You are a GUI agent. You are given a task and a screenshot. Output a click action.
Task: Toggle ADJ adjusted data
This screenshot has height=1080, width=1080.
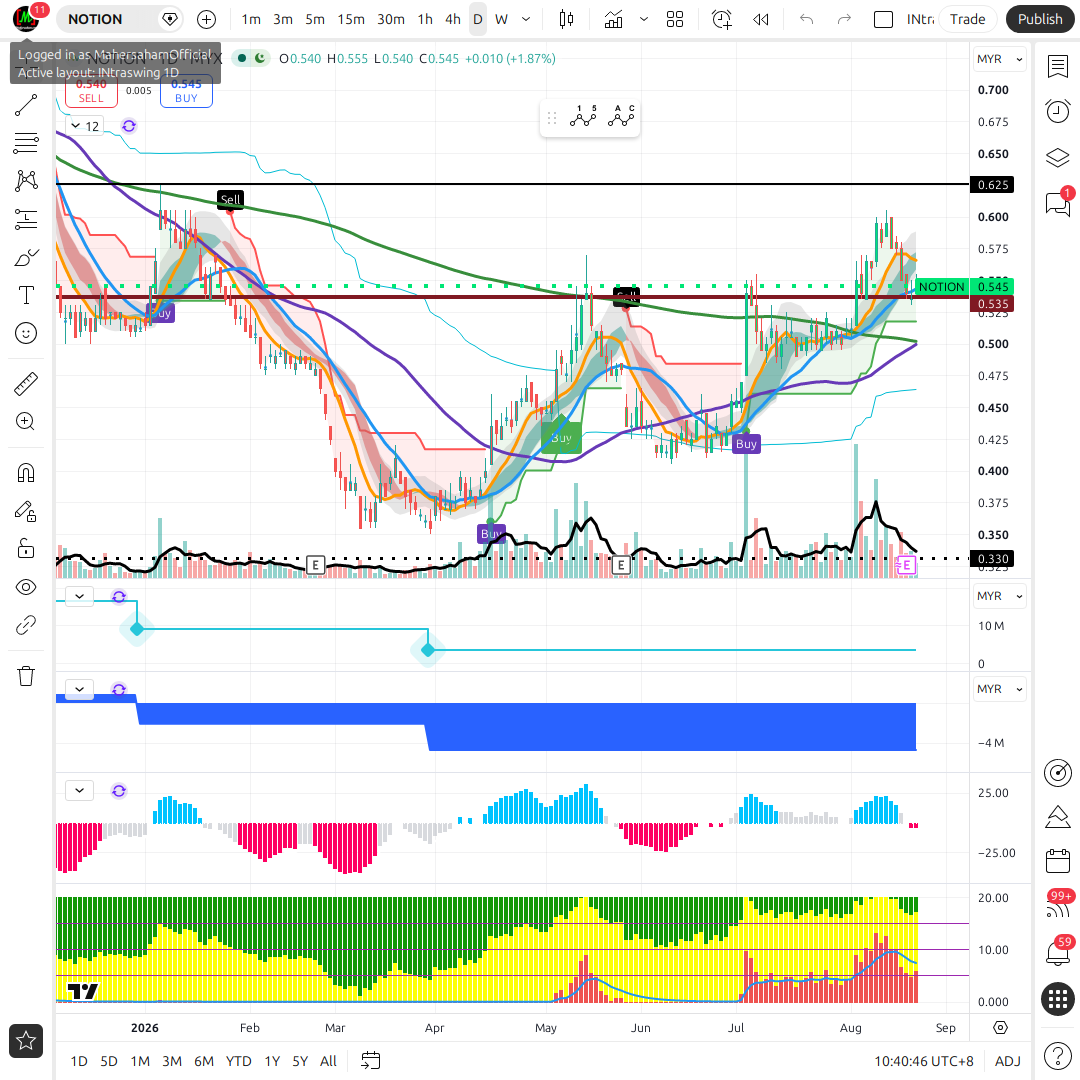(x=1008, y=1061)
